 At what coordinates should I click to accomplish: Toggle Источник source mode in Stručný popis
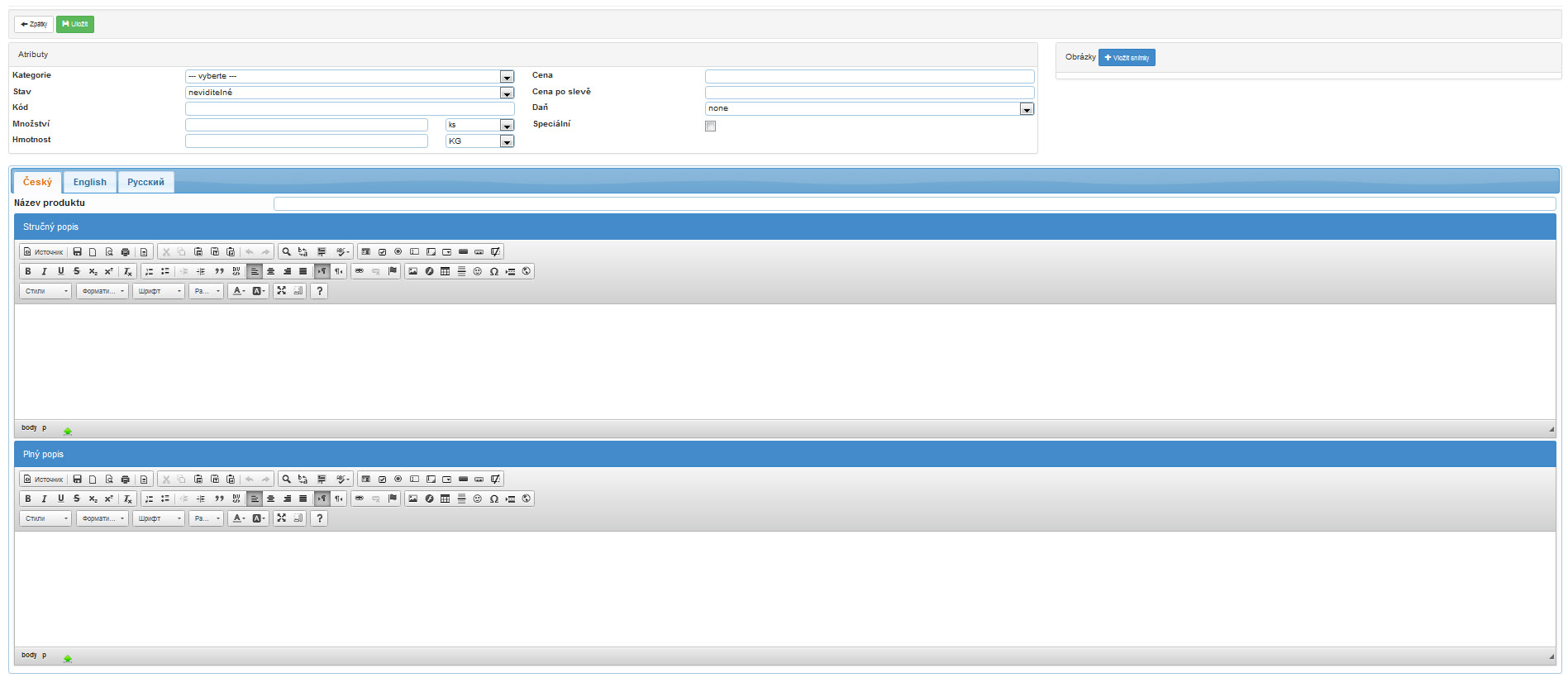tap(44, 251)
